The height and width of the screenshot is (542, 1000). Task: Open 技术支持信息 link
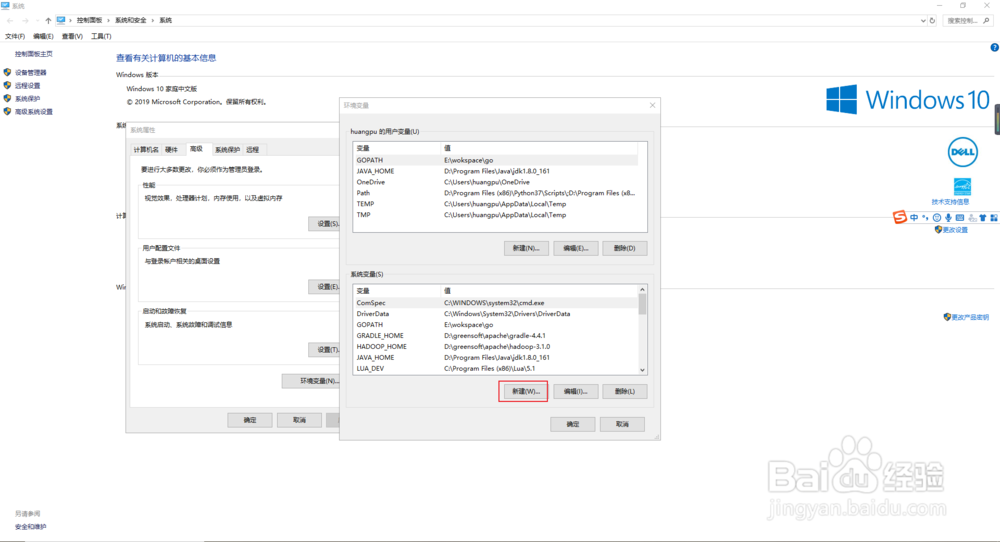950,201
